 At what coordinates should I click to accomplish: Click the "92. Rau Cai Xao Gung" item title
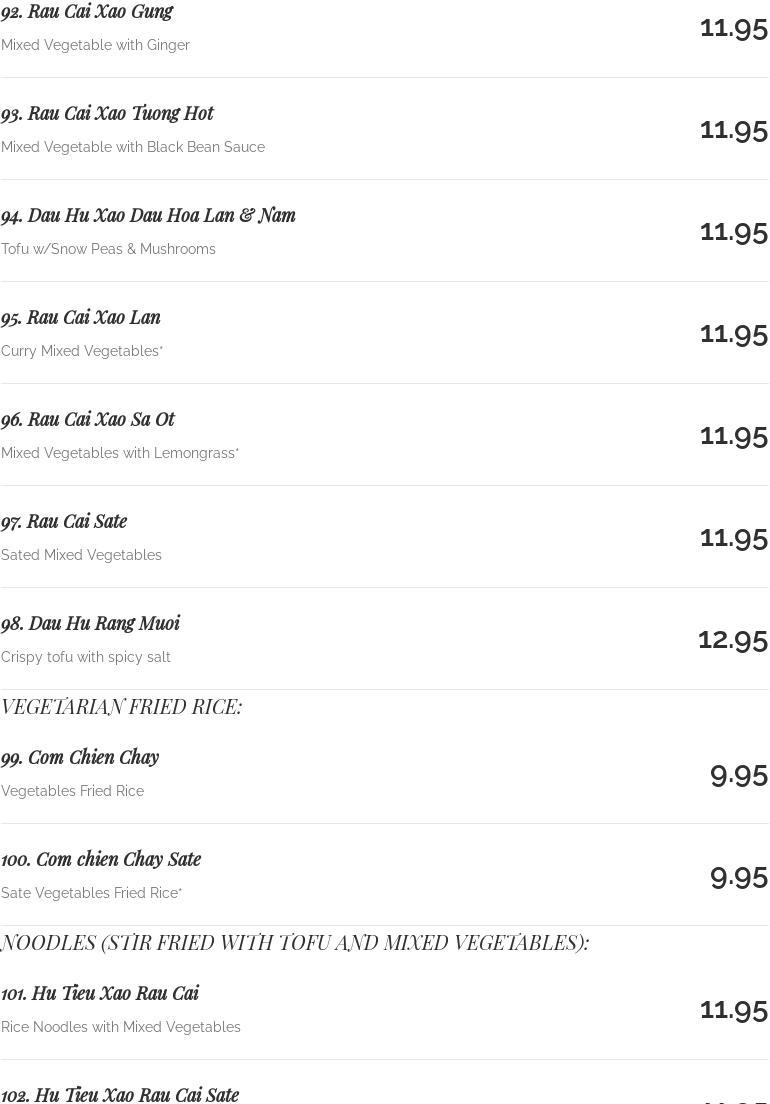[x=87, y=12]
